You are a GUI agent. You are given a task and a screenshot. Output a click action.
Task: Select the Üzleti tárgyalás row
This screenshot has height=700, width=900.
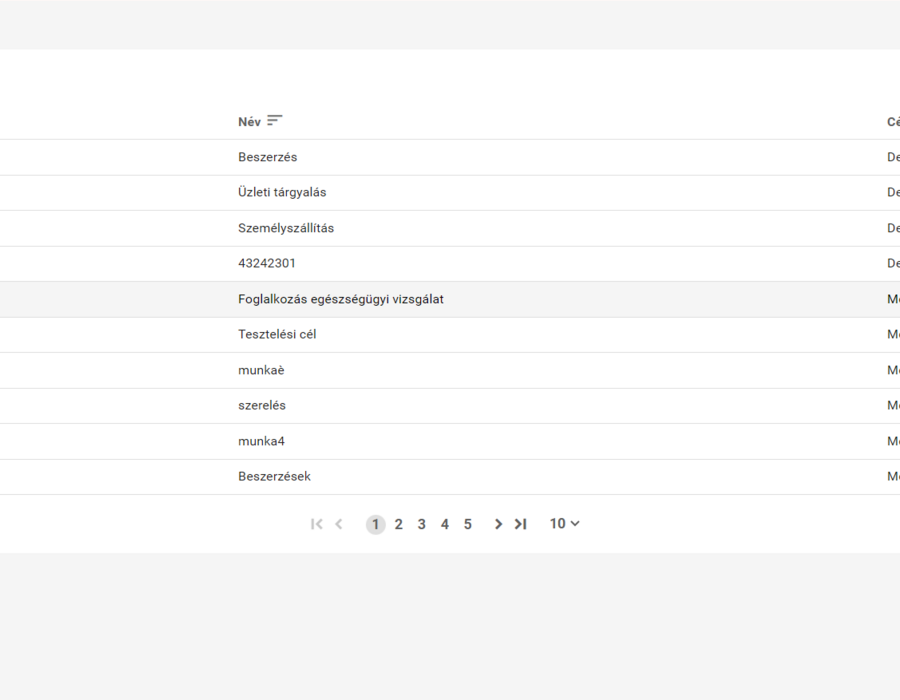click(450, 193)
